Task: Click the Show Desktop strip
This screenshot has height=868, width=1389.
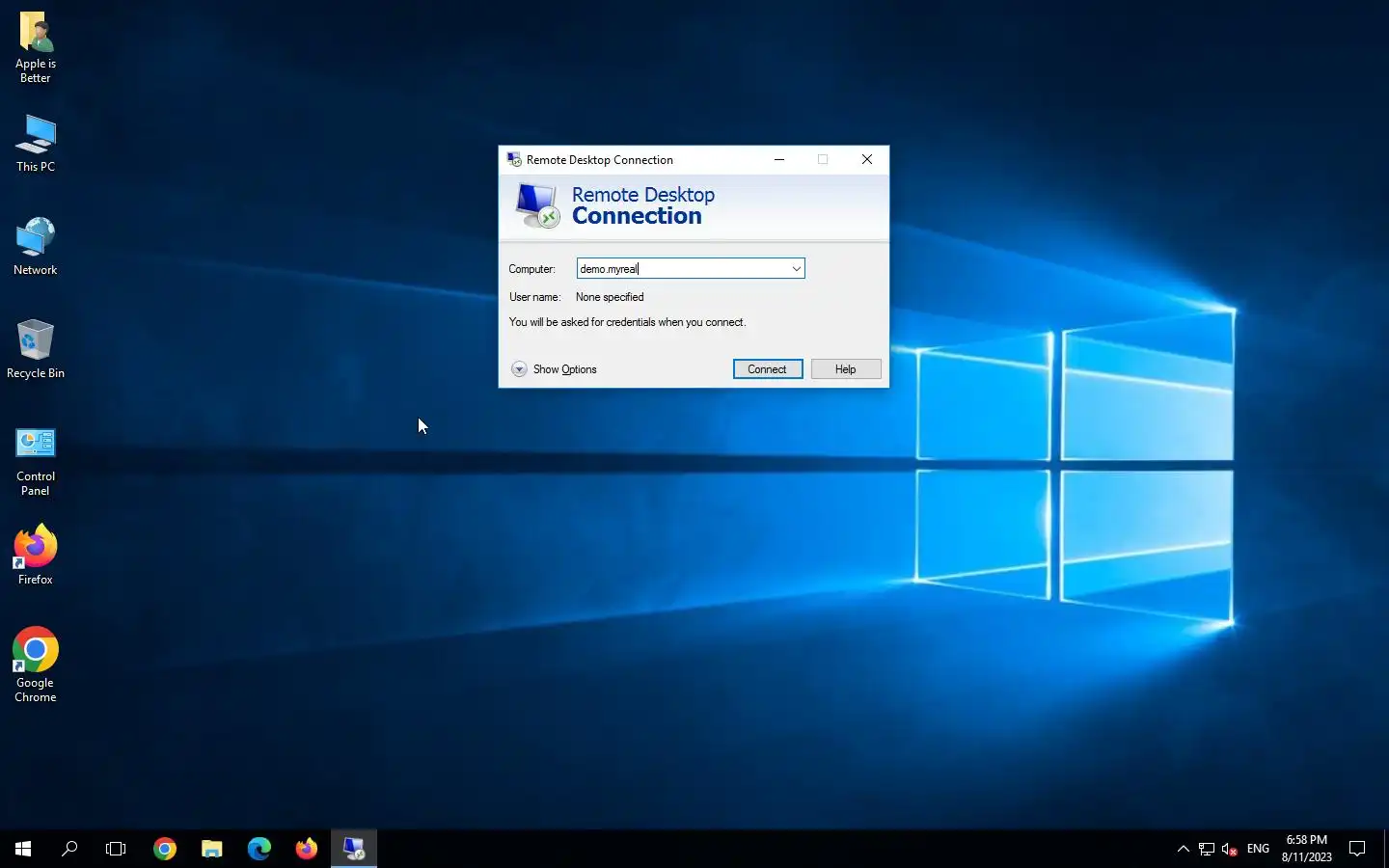Action: [x=1386, y=849]
